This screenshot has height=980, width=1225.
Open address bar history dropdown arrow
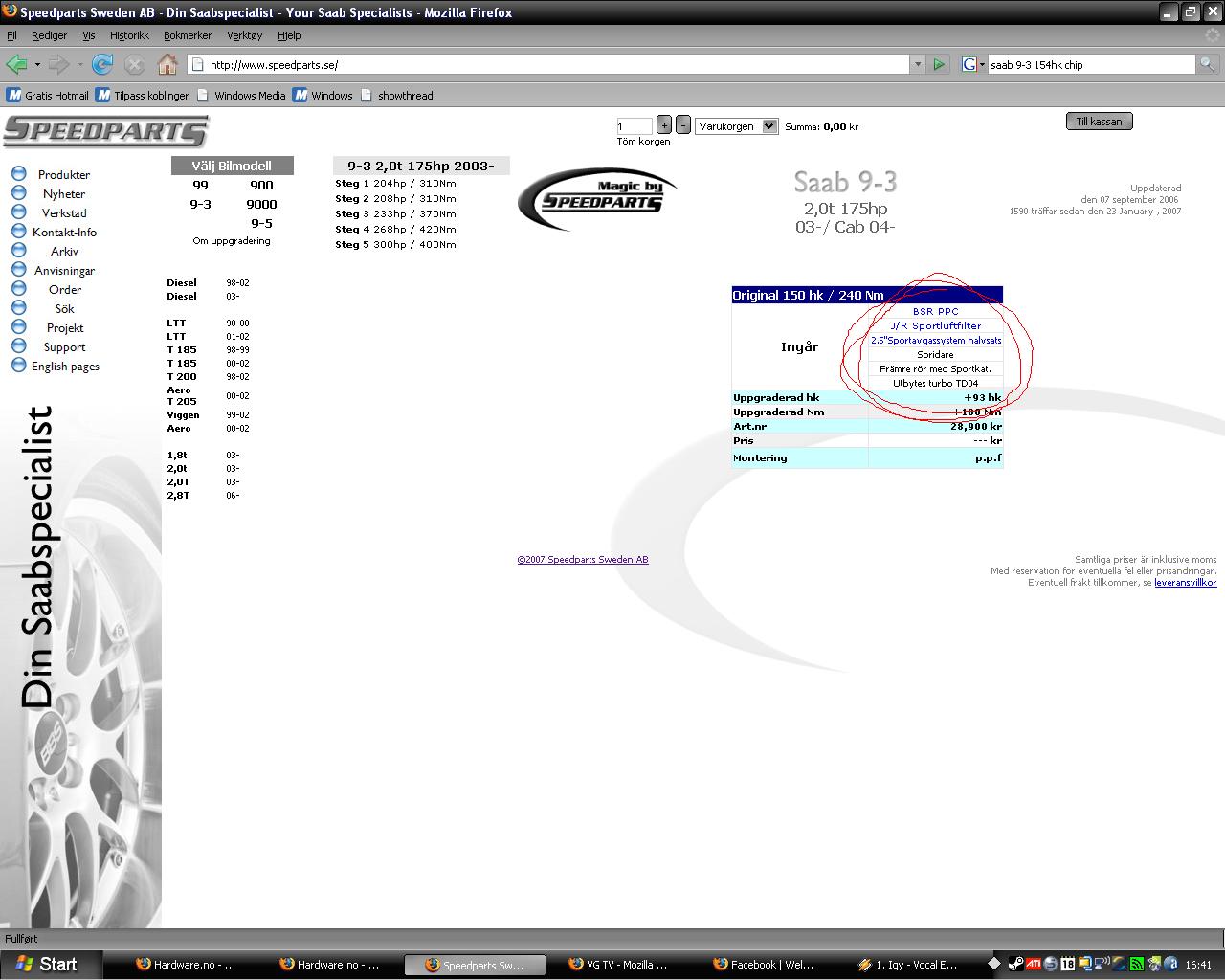[x=918, y=64]
